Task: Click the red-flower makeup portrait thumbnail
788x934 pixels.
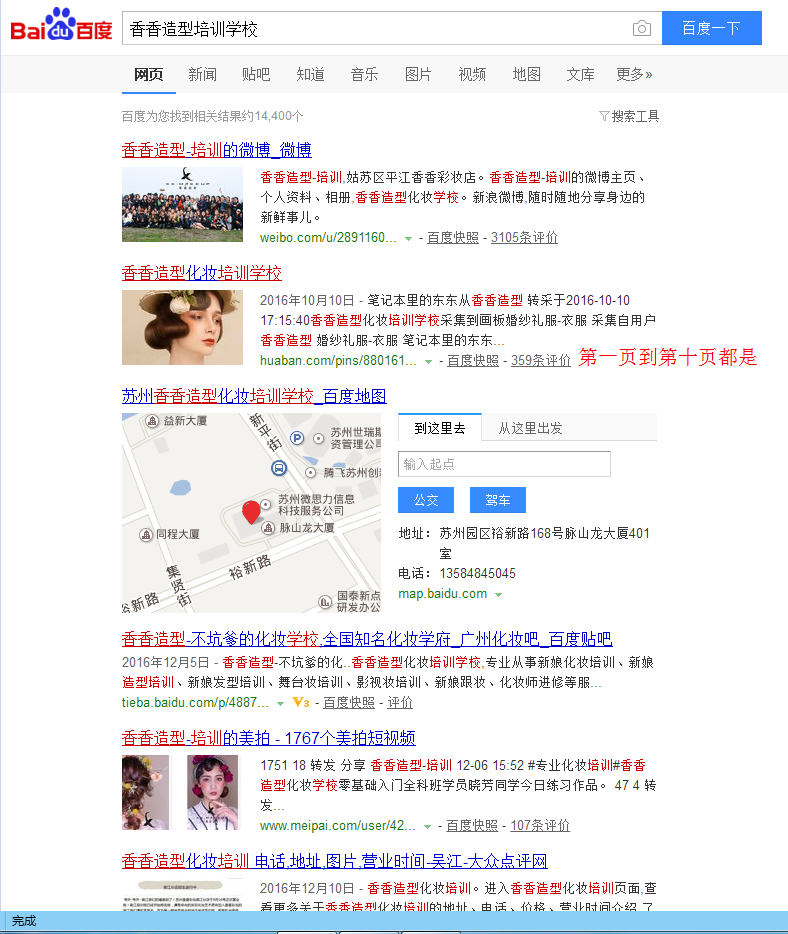Action: 213,792
